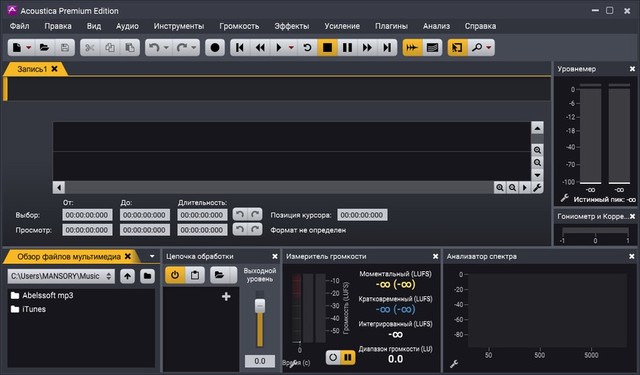Click the Выбор От time field
The height and width of the screenshot is (375, 640).
[87, 215]
